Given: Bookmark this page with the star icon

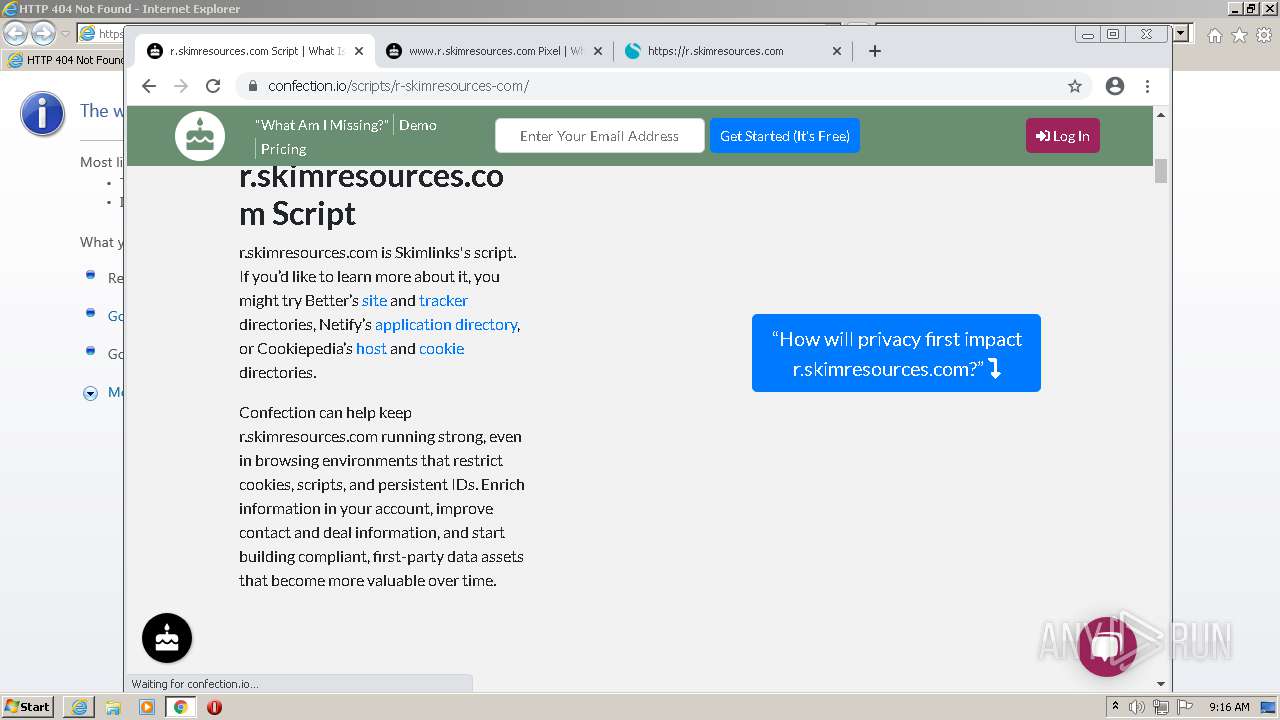Looking at the screenshot, I should pyautogui.click(x=1075, y=86).
